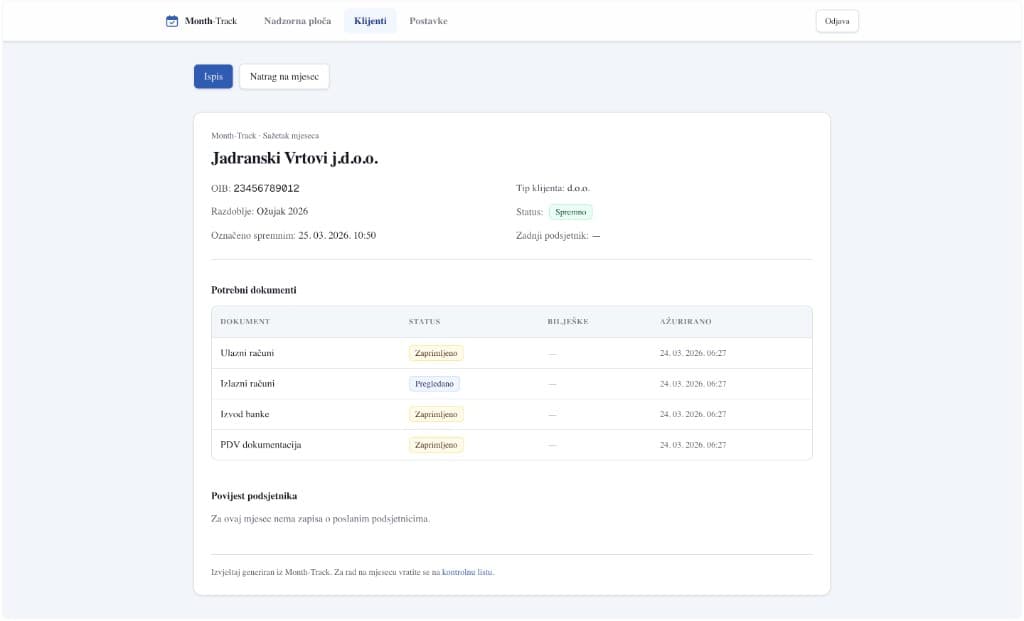Click the Natrag na mjesec button

click(284, 75)
